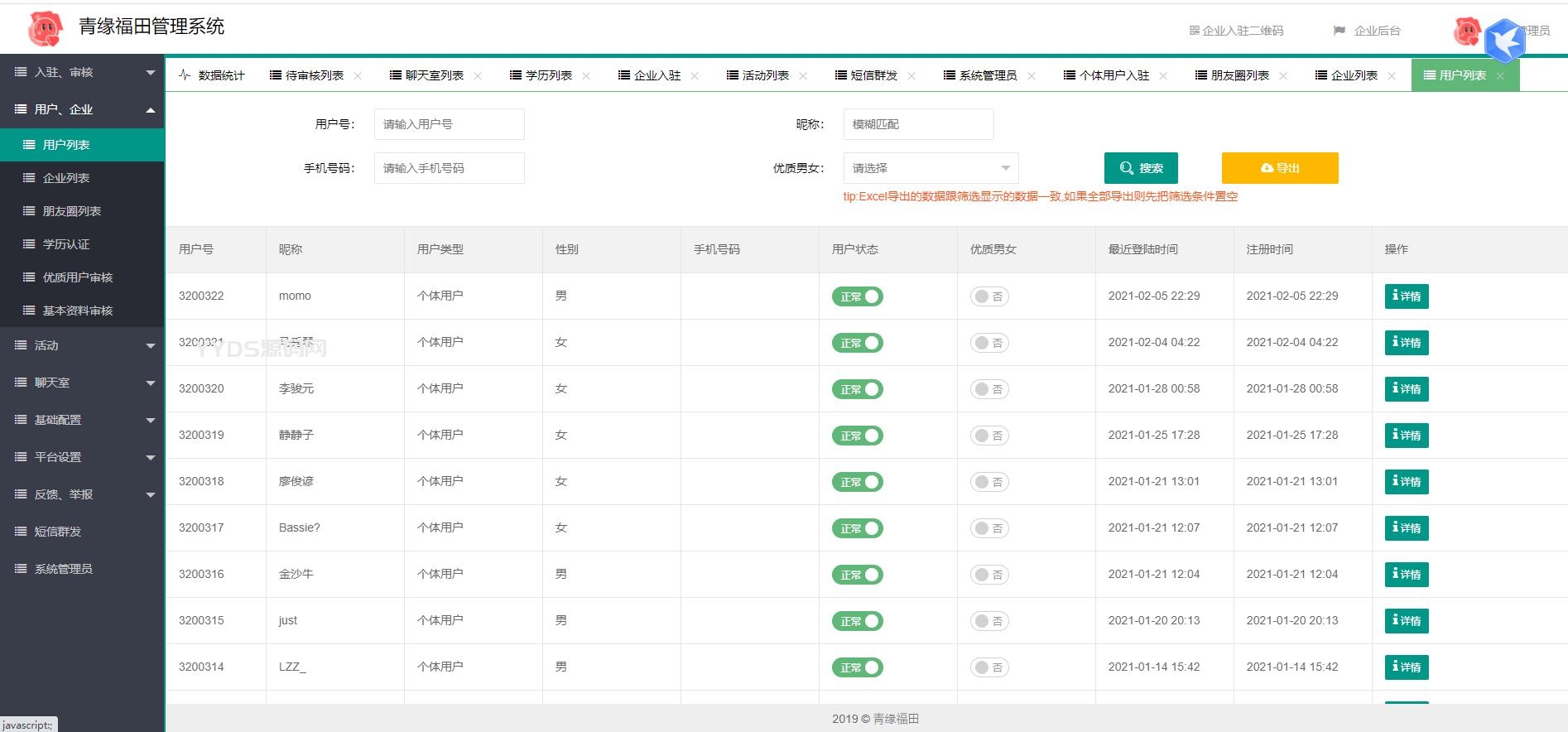Image resolution: width=1568 pixels, height=732 pixels.
Task: Select 学历认证 in the sidebar
Action: coord(66,244)
